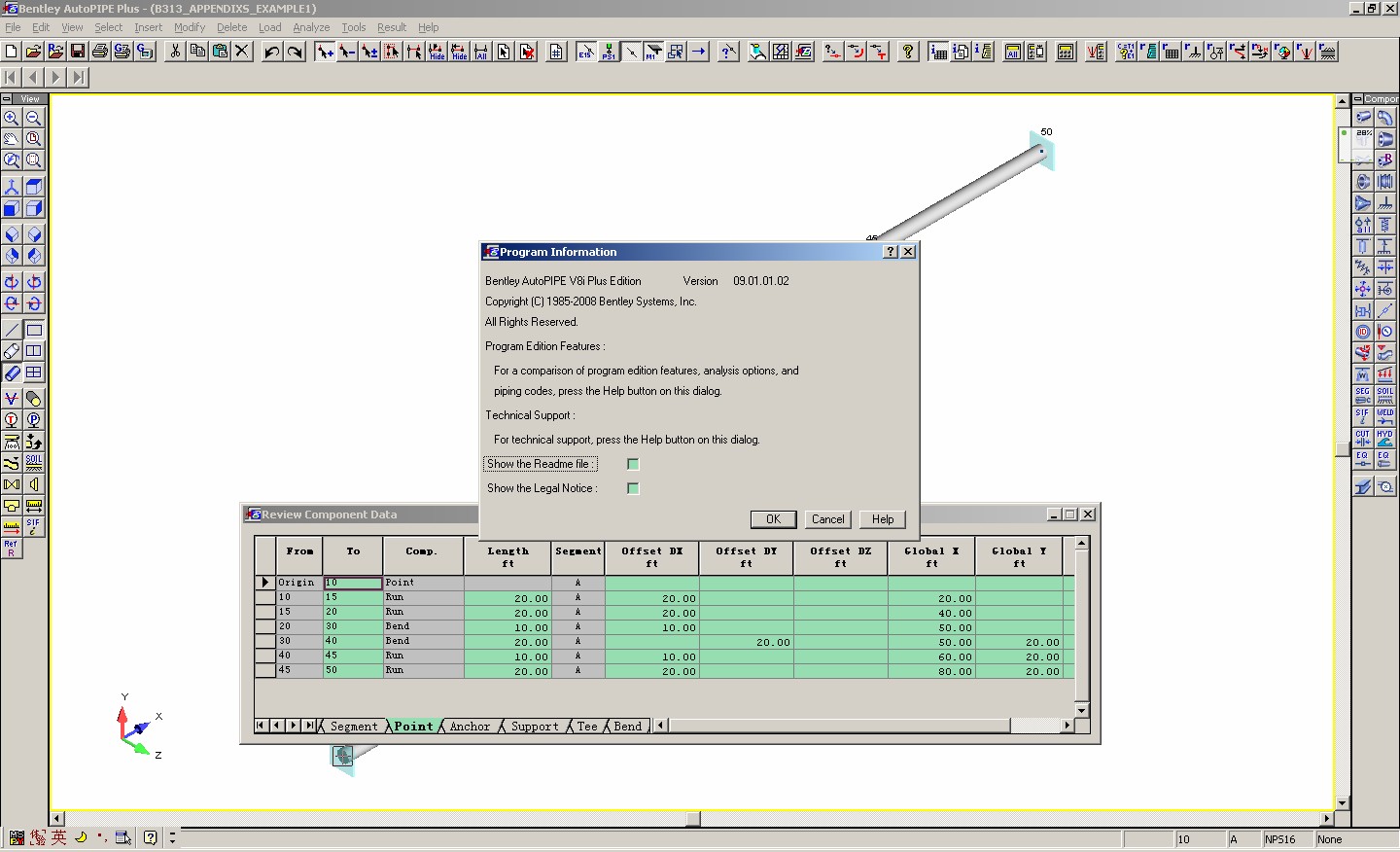Click the E15 toolbar icon
1400x852 pixels.
coord(586,52)
